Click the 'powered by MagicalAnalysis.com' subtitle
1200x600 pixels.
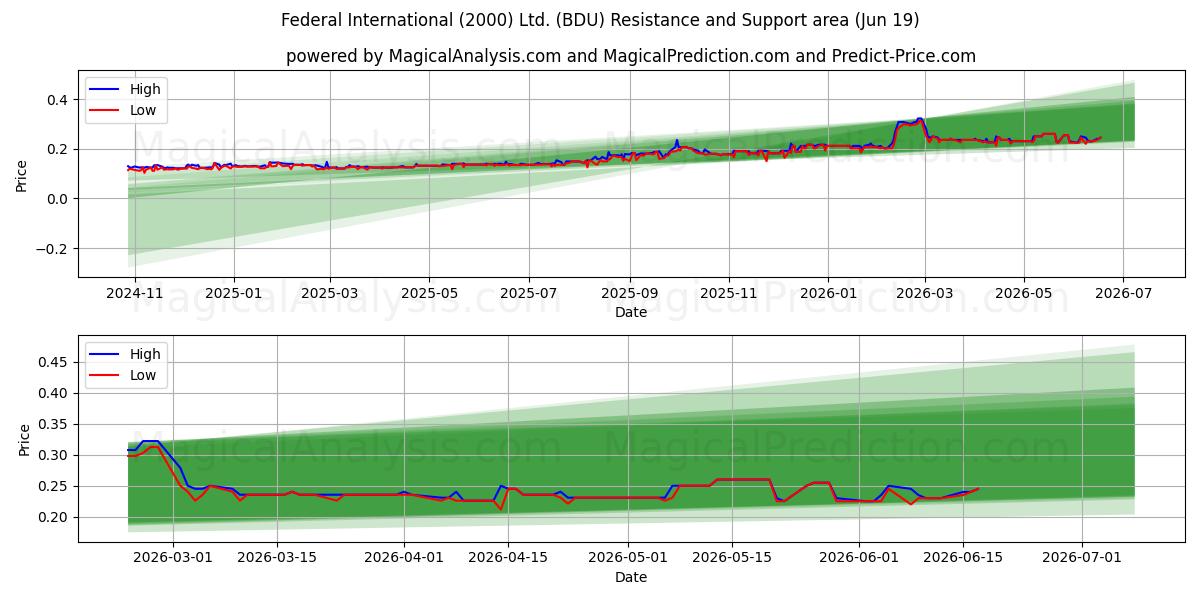[x=631, y=56]
